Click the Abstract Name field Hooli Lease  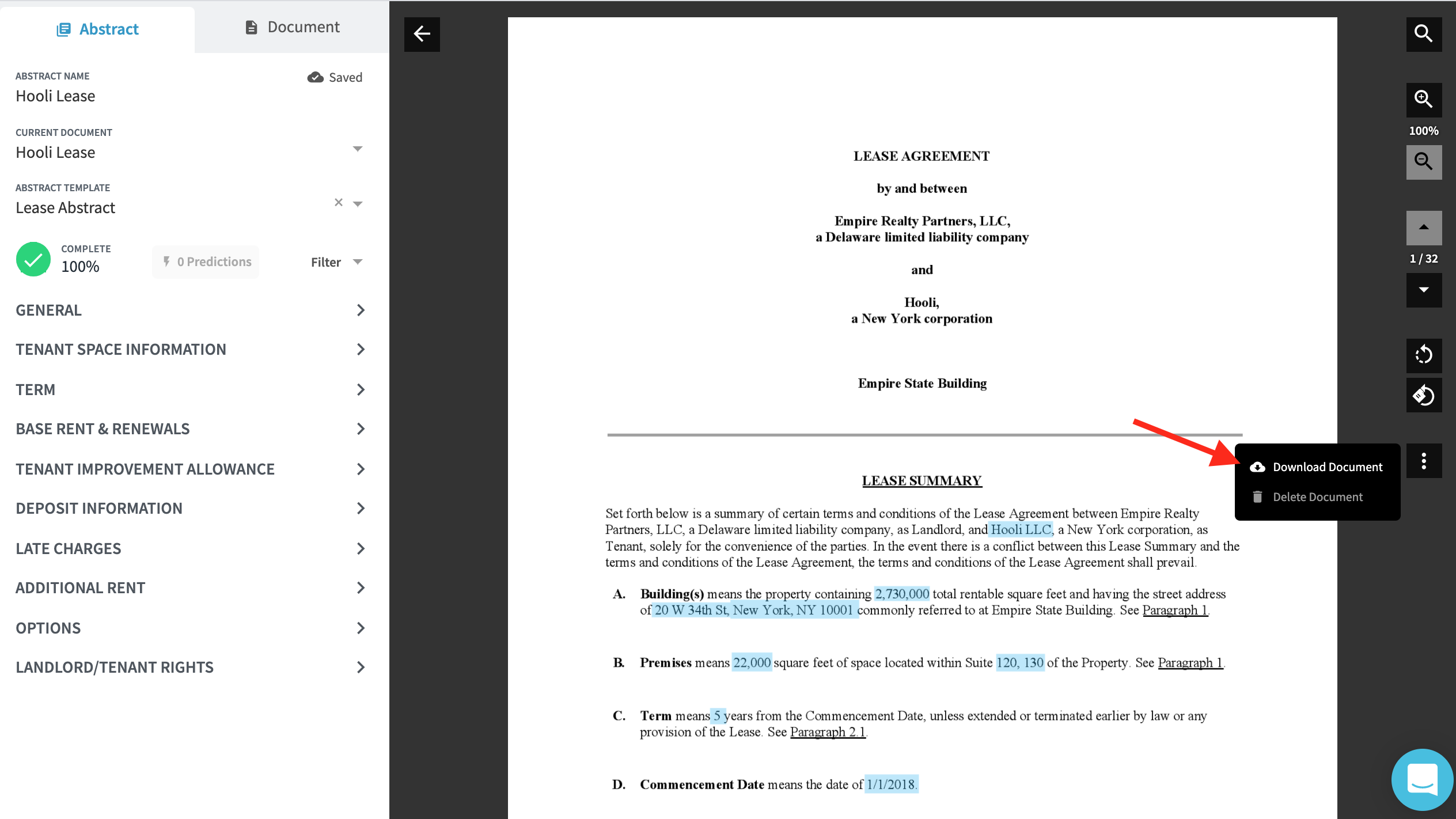click(55, 96)
